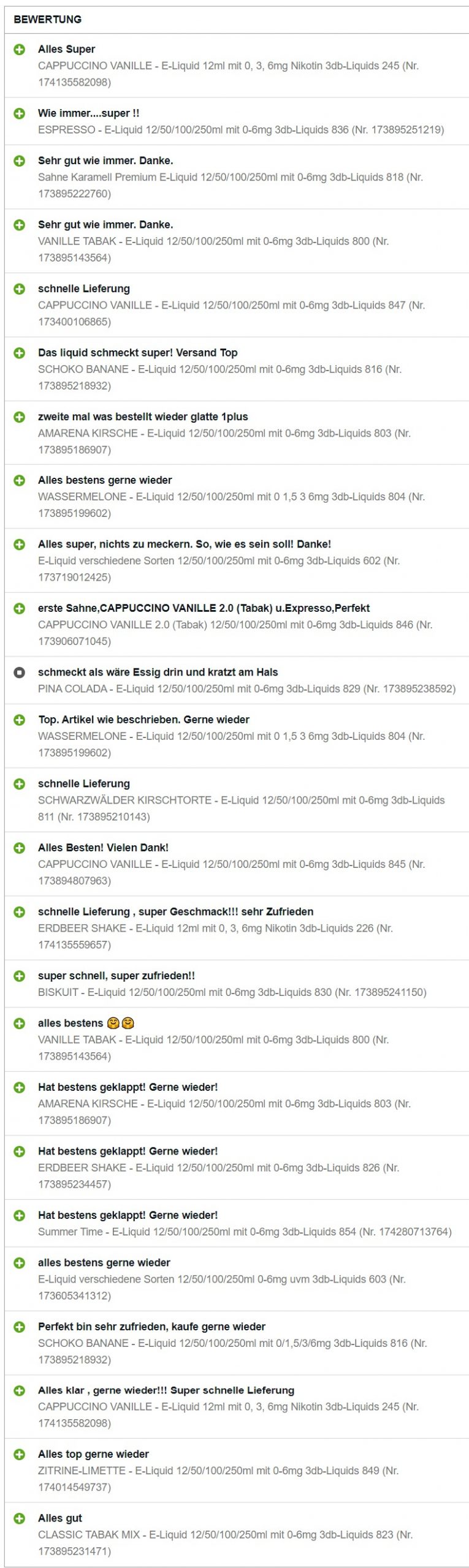Click the green plus icon beside 'Alles Super'
The width and height of the screenshot is (469, 1568).
pos(20,49)
